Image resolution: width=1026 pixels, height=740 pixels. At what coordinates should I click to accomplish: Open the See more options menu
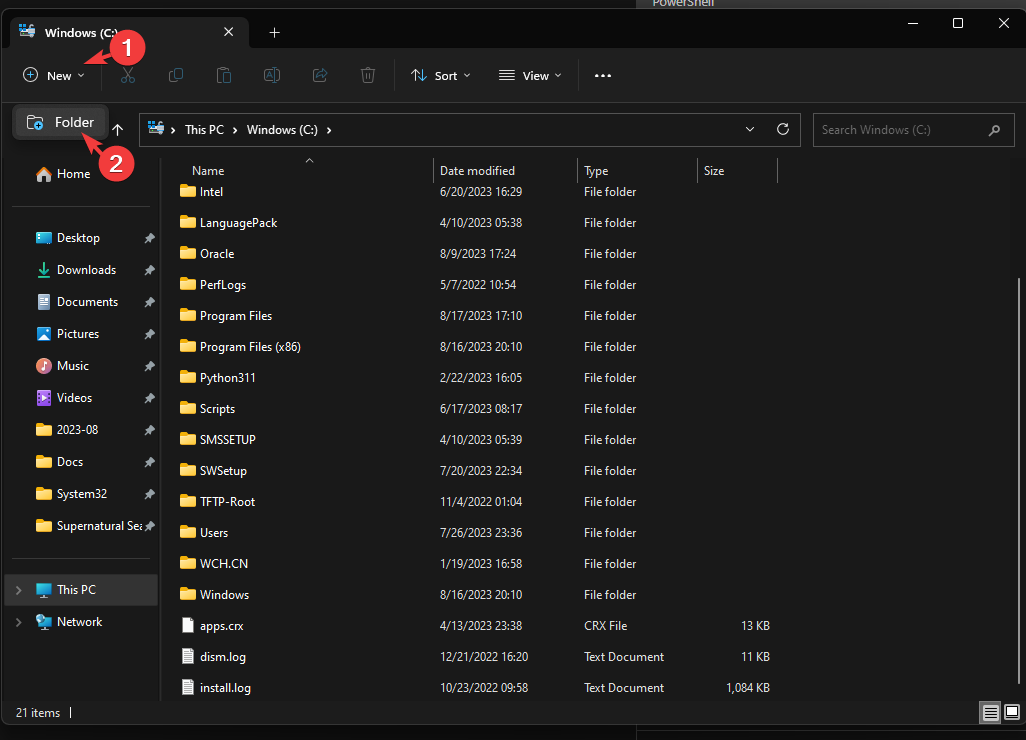tap(602, 75)
